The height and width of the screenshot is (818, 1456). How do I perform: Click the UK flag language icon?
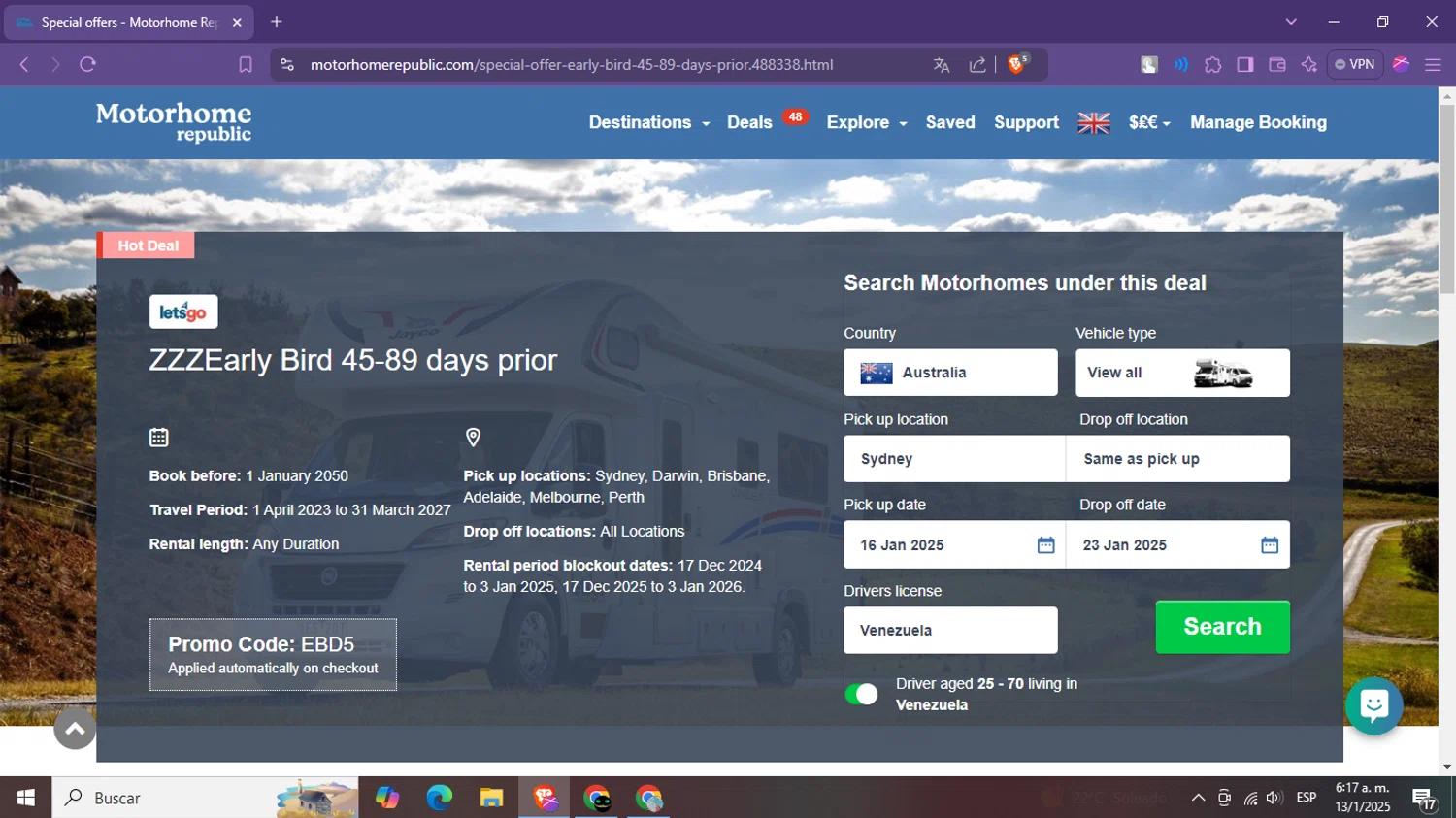click(1094, 123)
